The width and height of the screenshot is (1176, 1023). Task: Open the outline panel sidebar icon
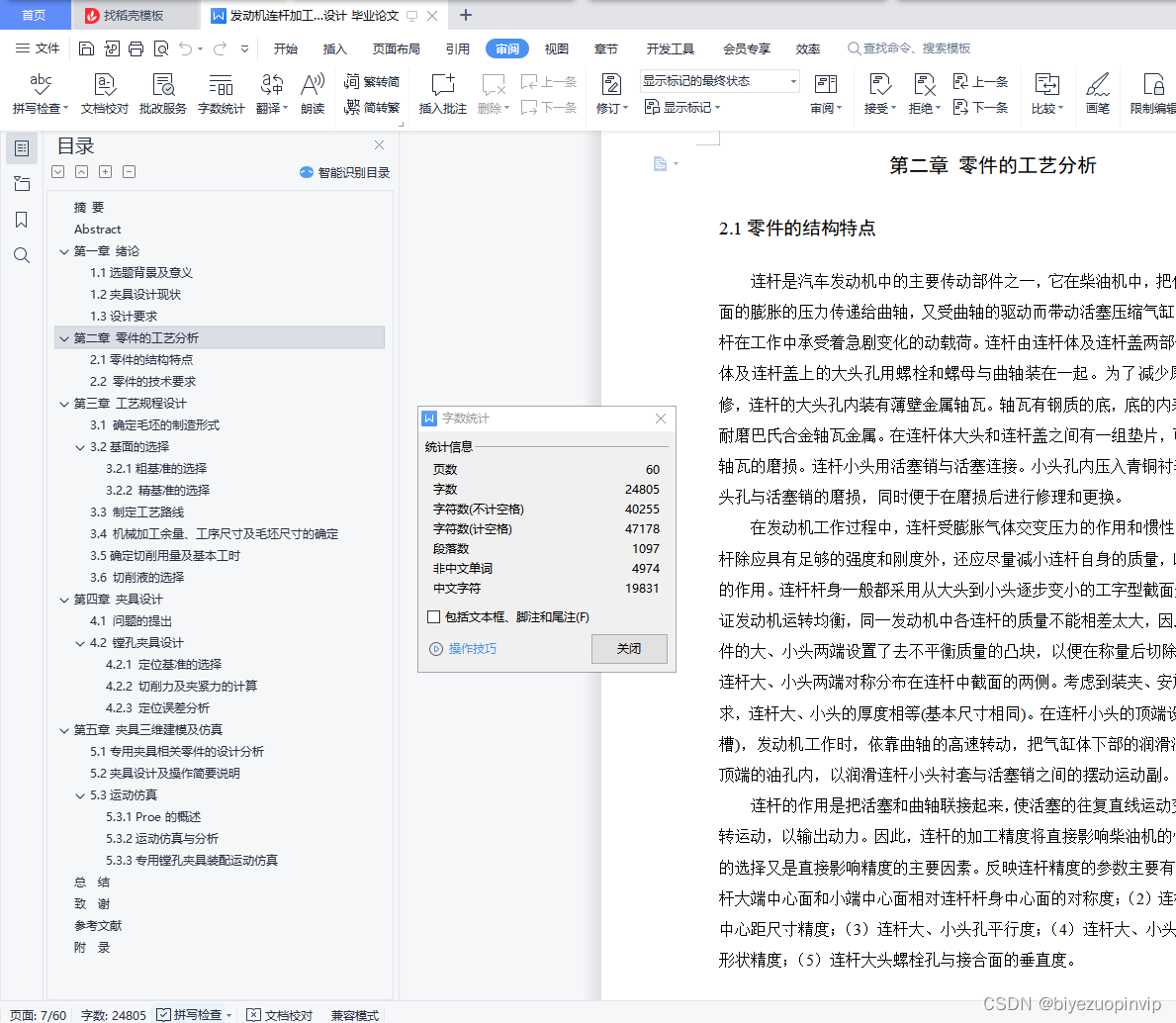(x=22, y=148)
